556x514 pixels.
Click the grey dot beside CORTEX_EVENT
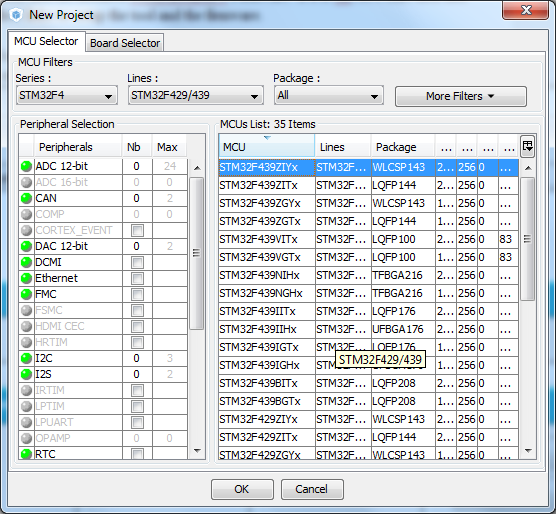(x=26, y=230)
